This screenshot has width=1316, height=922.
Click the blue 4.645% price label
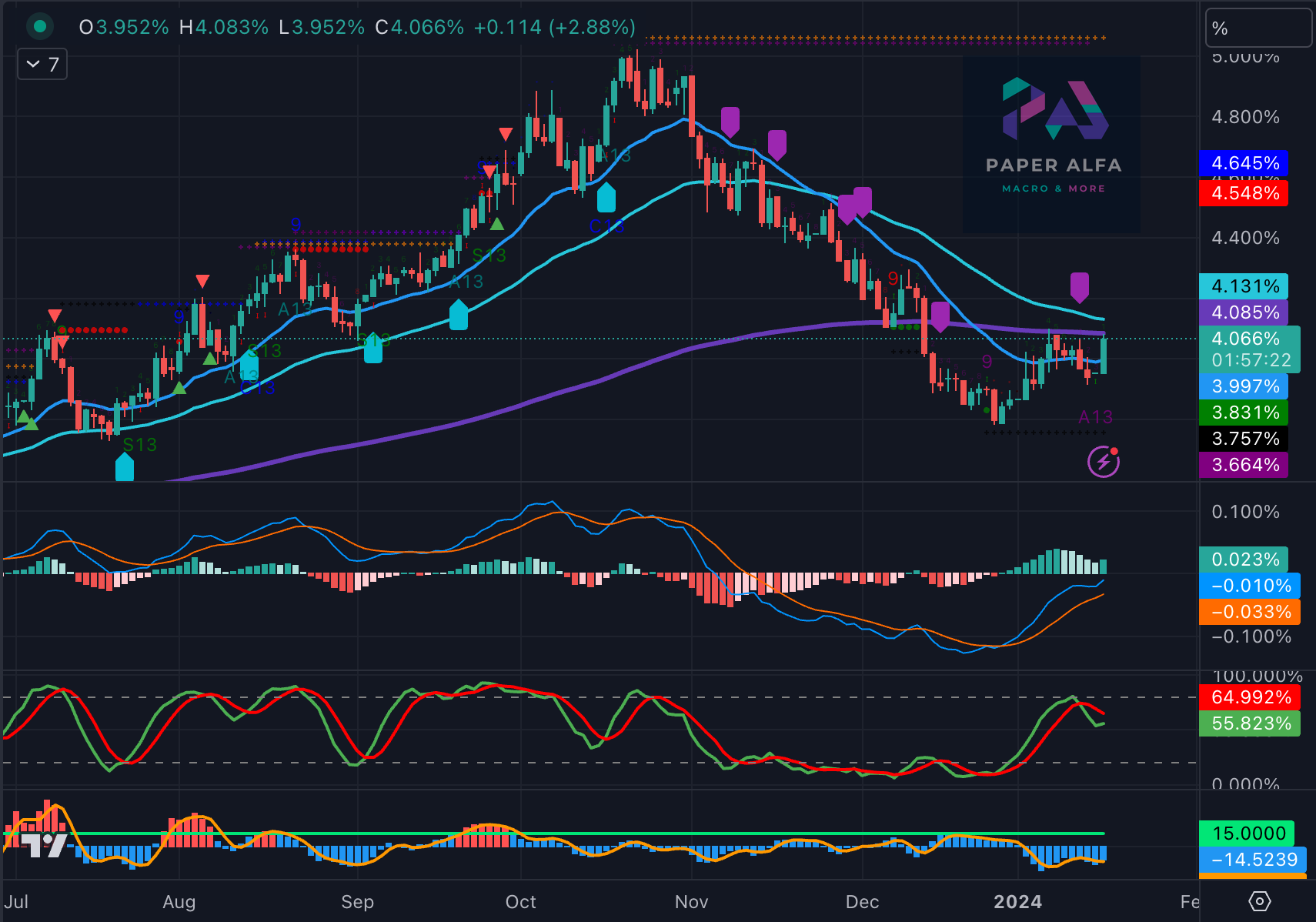tap(1244, 163)
